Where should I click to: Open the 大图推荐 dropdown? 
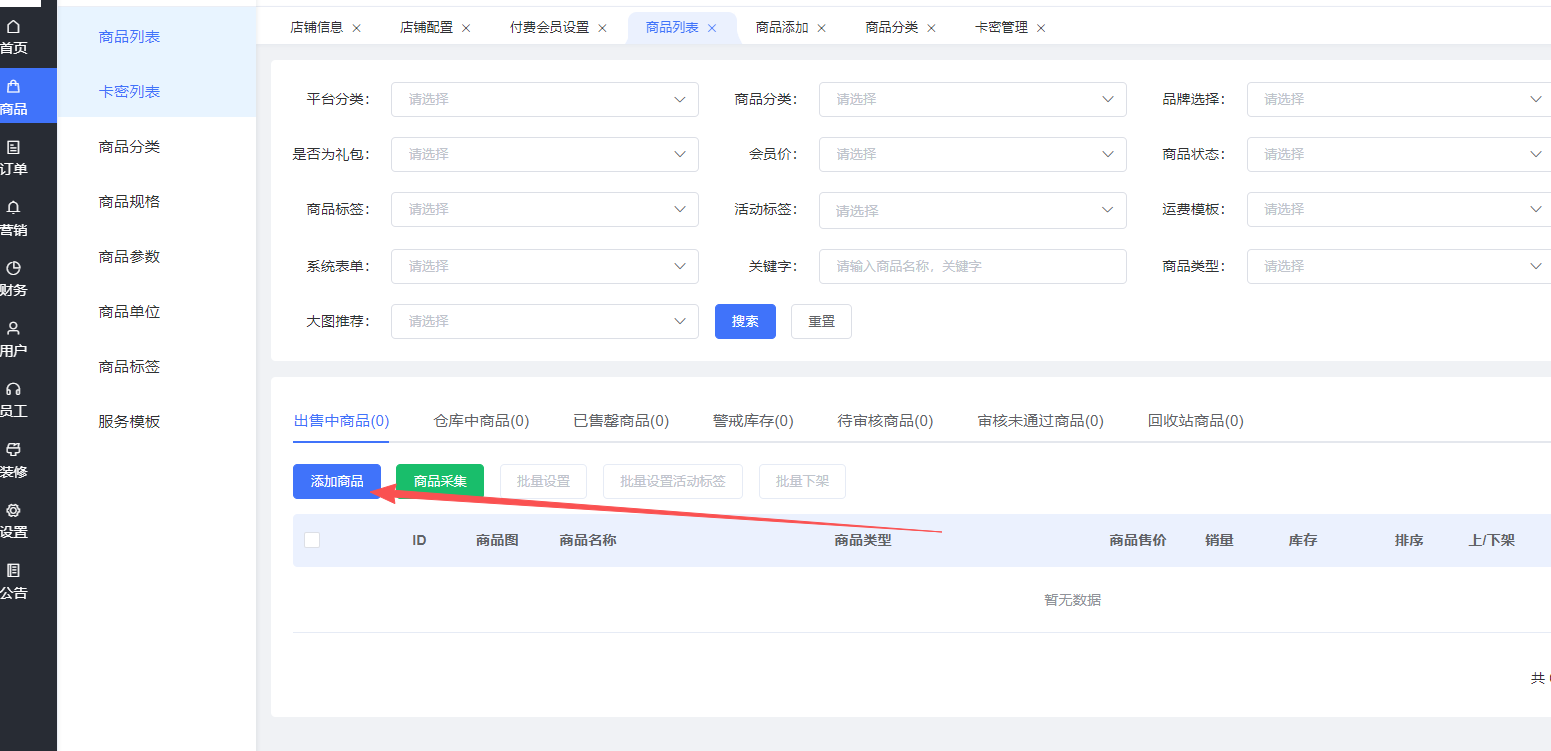[544, 321]
